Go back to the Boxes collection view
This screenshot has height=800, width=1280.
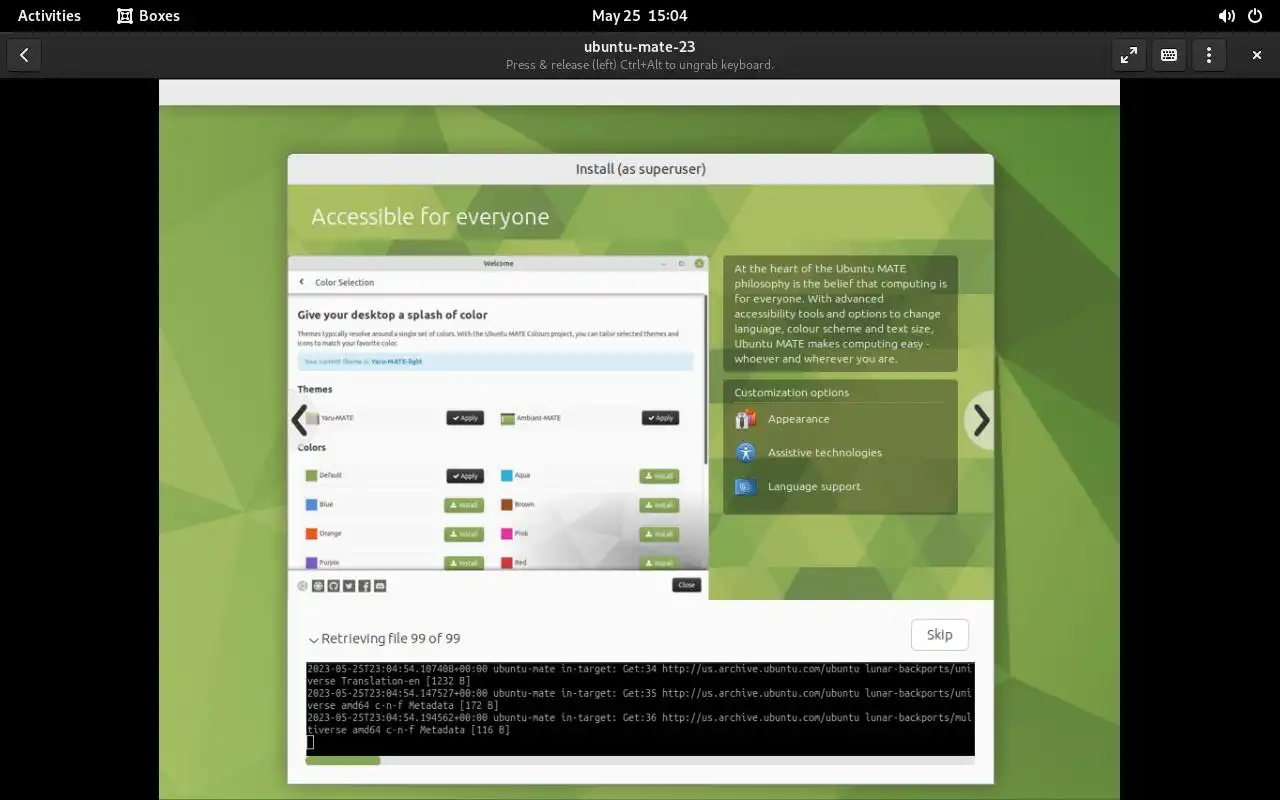(x=24, y=55)
